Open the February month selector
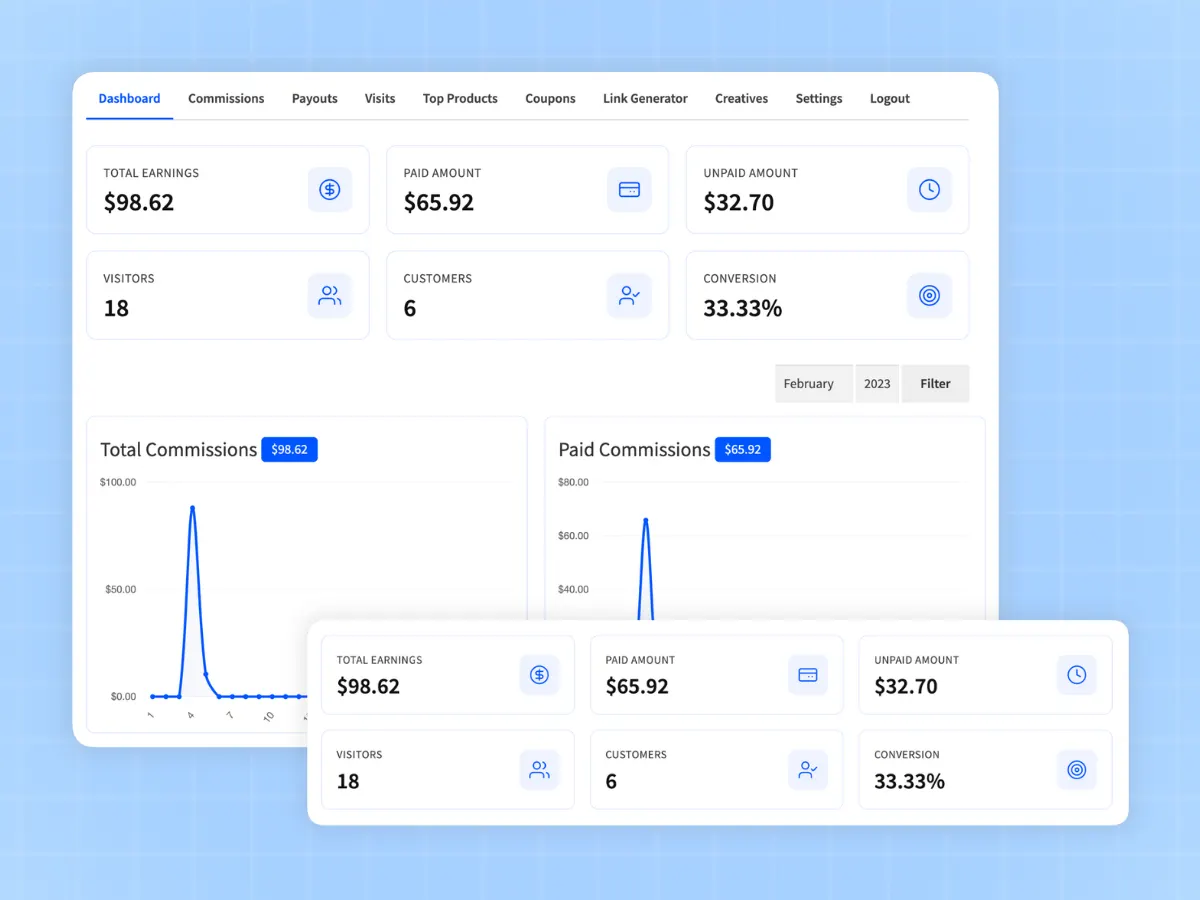1200x900 pixels. point(813,383)
